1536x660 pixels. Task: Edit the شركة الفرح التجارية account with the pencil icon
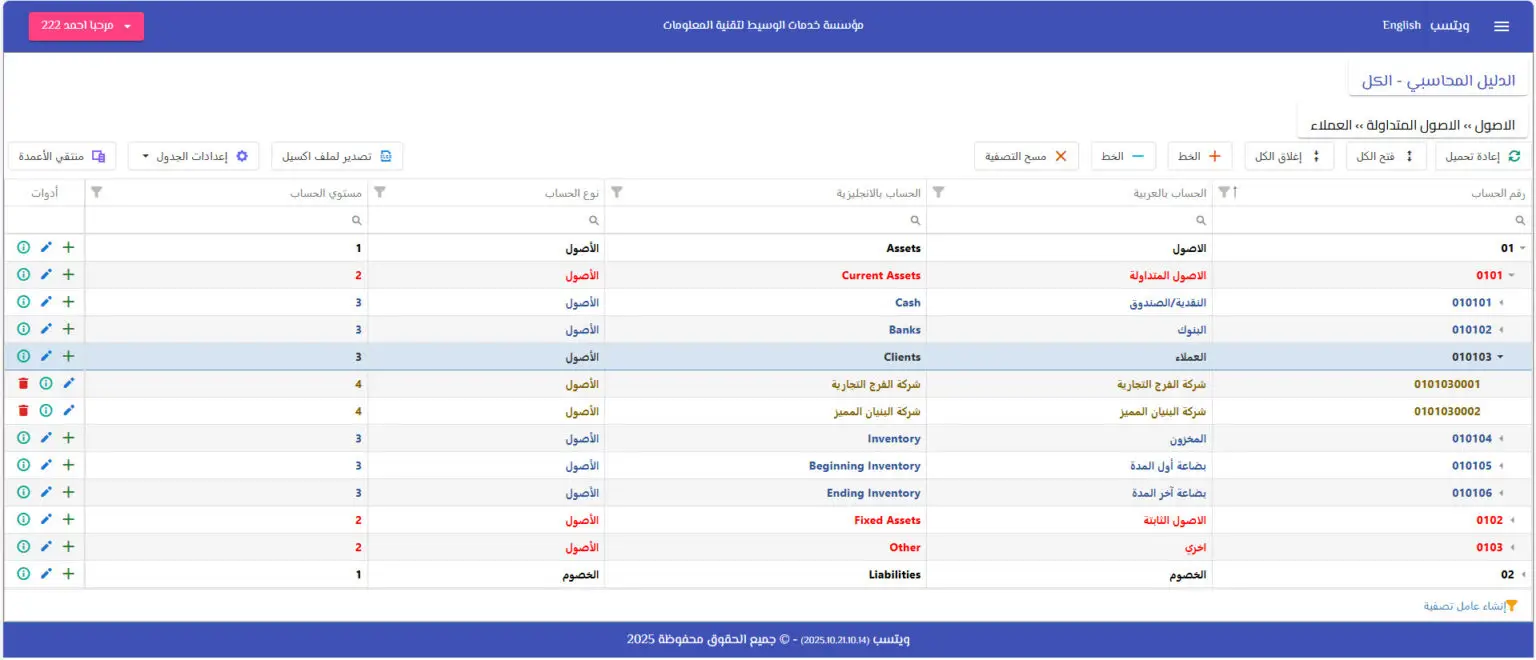68,384
